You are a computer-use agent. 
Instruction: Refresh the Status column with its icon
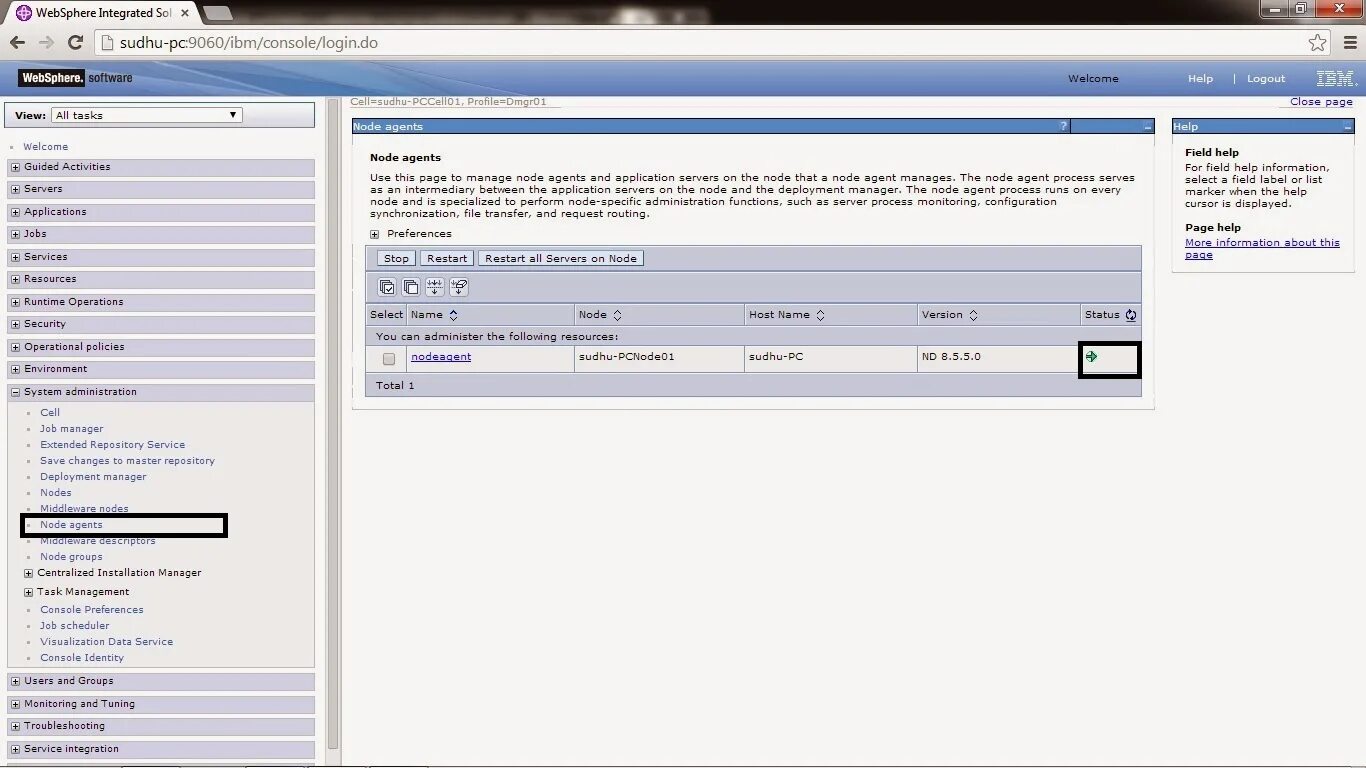pos(1131,315)
